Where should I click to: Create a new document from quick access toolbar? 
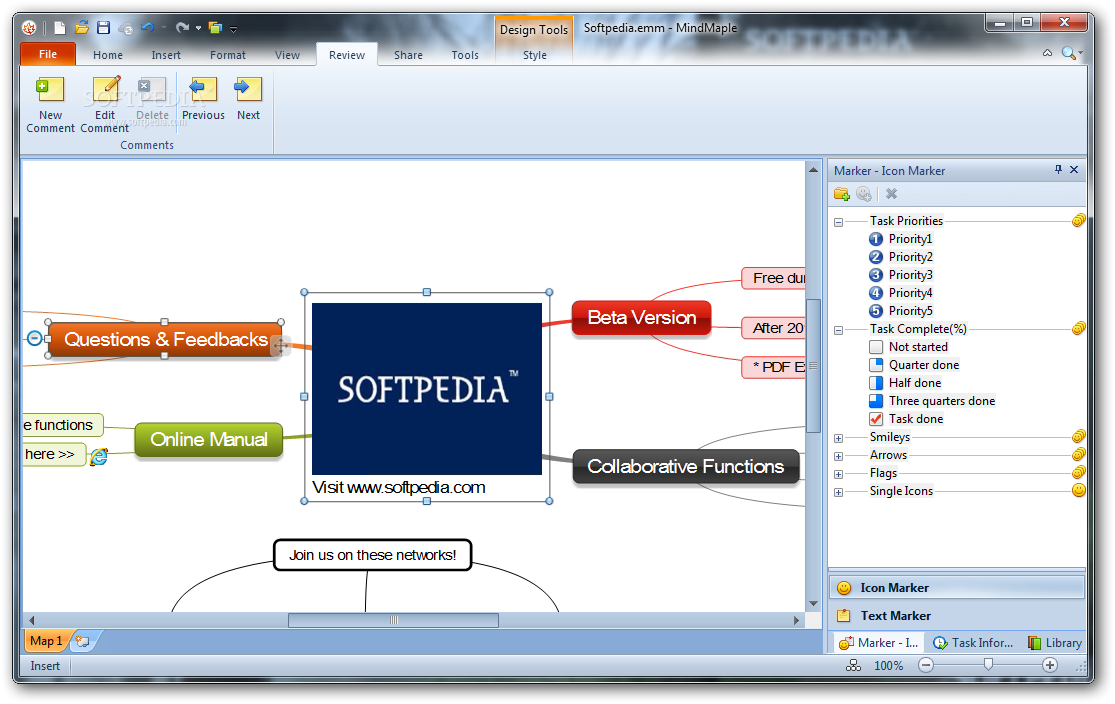(x=60, y=28)
